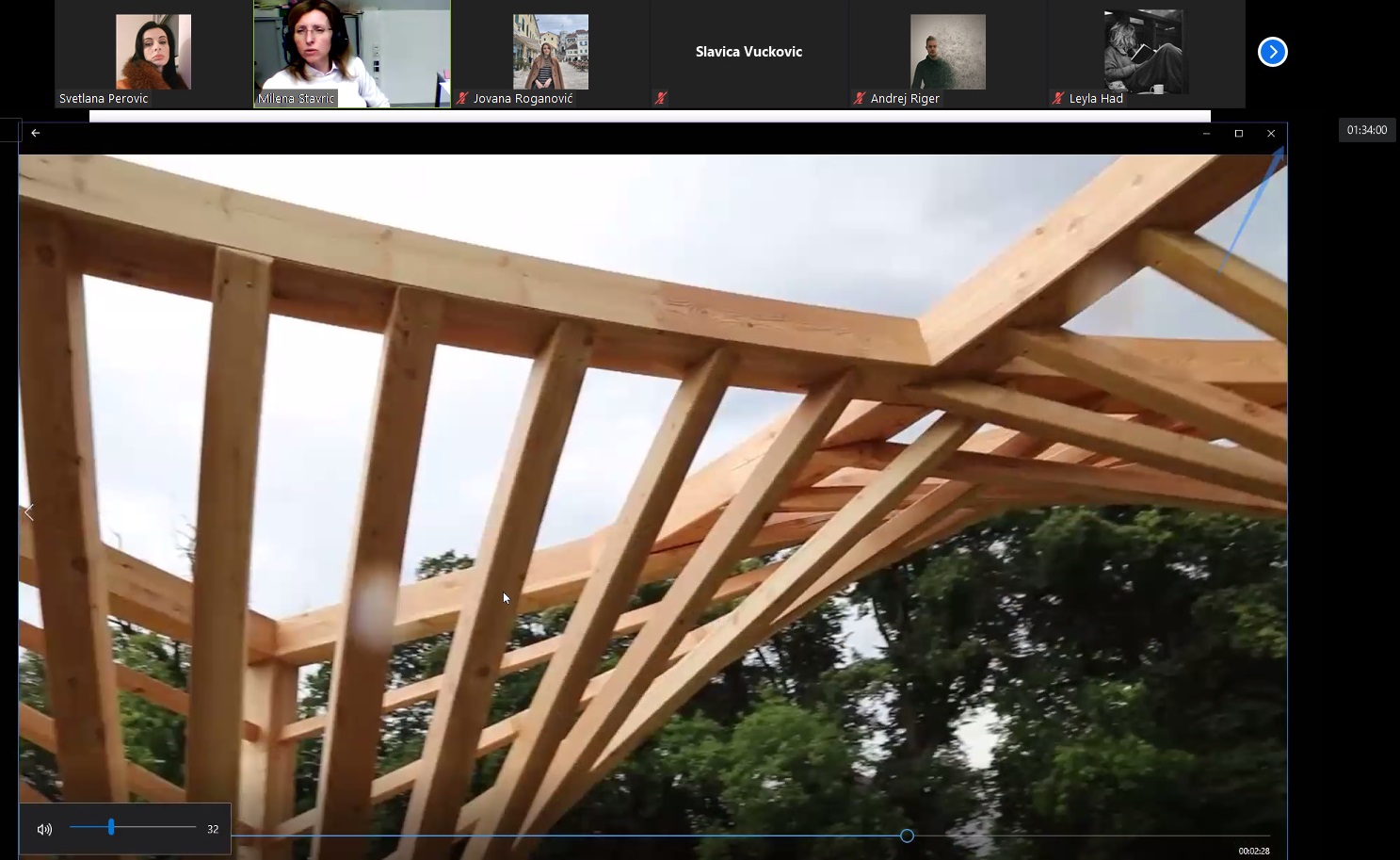Go to previous media with left chevron
The image size is (1400, 860).
[x=29, y=512]
